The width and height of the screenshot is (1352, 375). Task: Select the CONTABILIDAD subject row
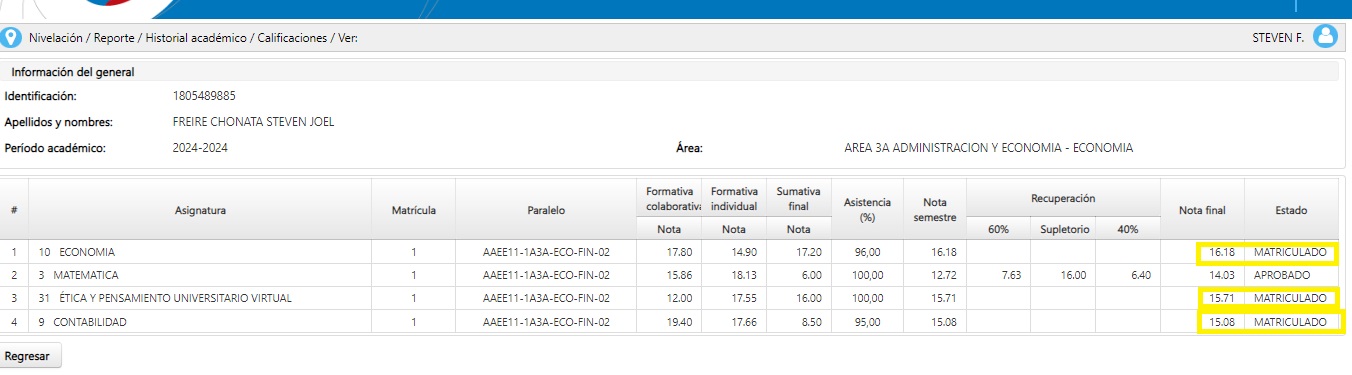pos(669,322)
